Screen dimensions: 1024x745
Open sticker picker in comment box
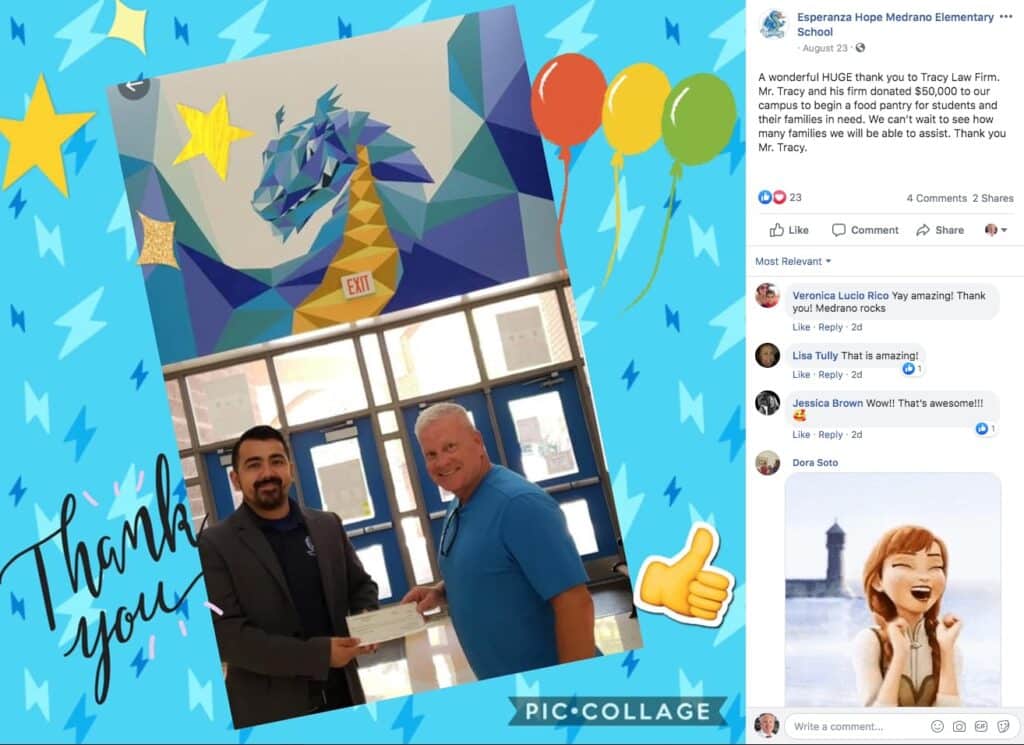pyautogui.click(x=1002, y=726)
